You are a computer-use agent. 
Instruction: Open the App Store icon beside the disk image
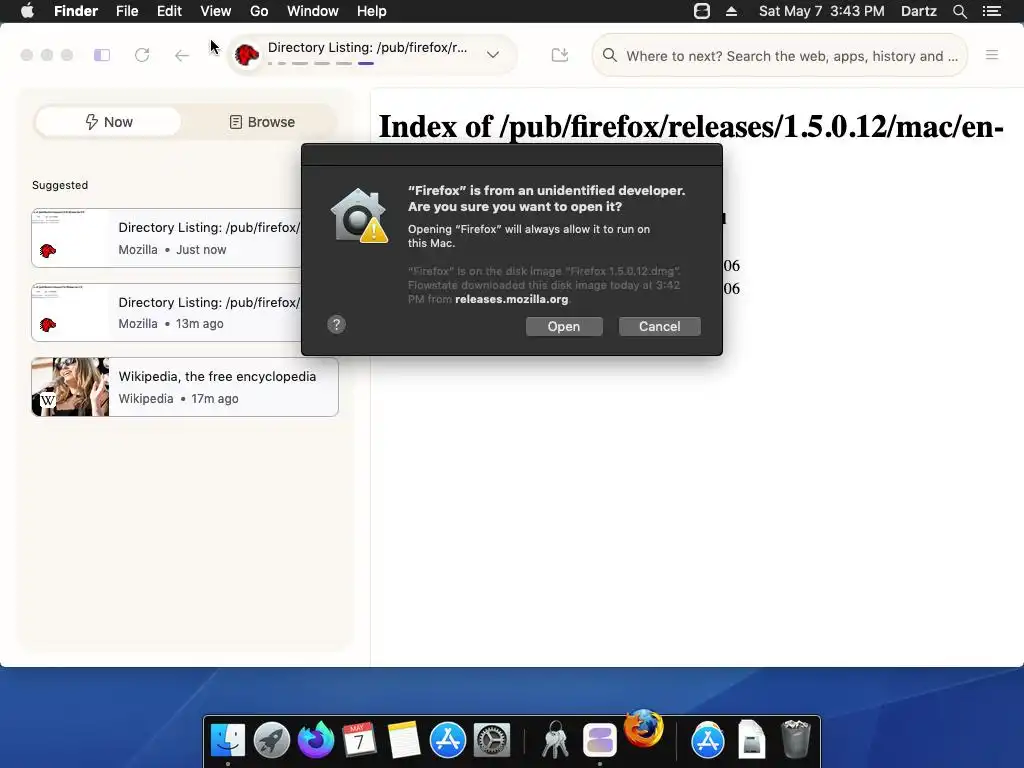pyautogui.click(x=708, y=740)
